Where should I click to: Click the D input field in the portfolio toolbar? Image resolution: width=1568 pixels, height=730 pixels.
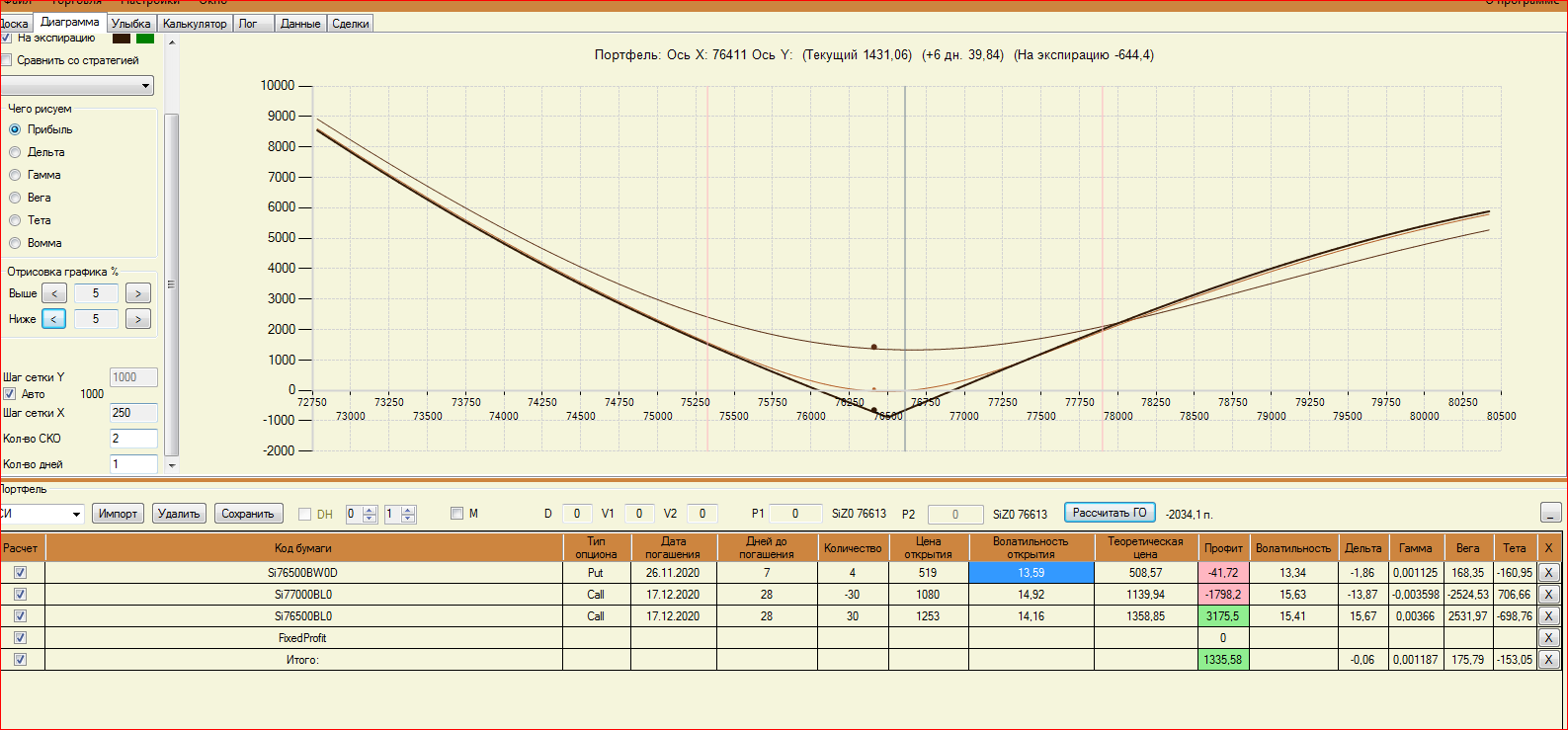click(577, 514)
